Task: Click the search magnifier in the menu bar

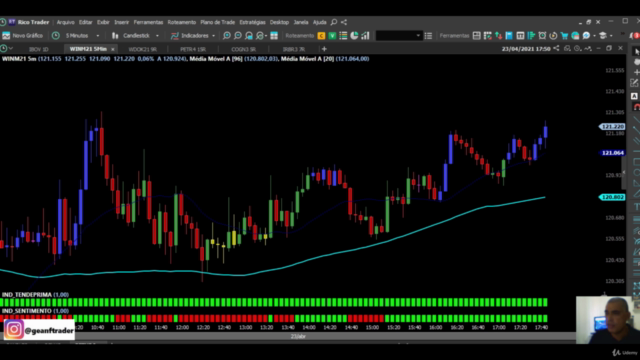Action: 334,22
